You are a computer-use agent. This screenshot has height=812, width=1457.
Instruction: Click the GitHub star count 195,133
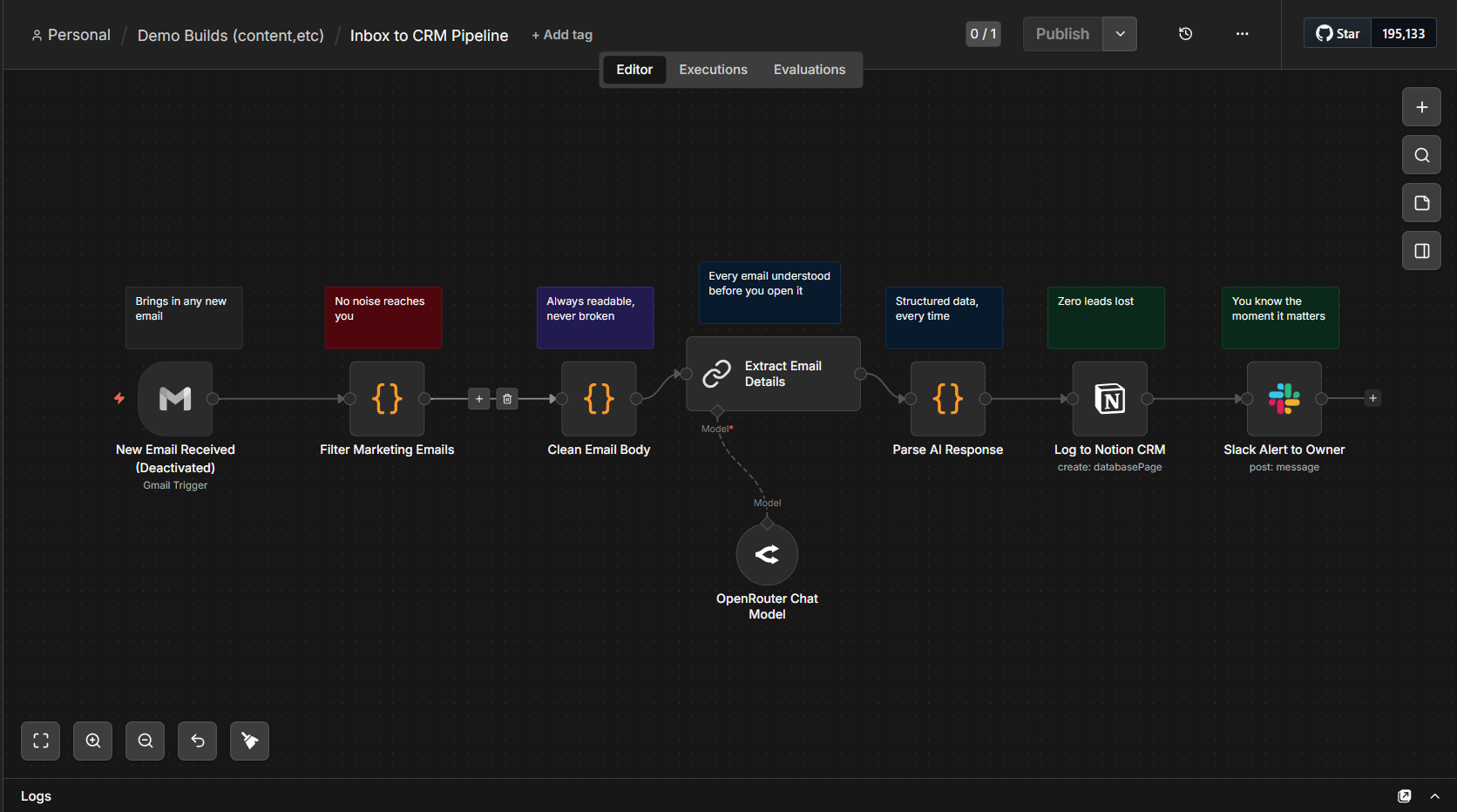tap(1403, 34)
